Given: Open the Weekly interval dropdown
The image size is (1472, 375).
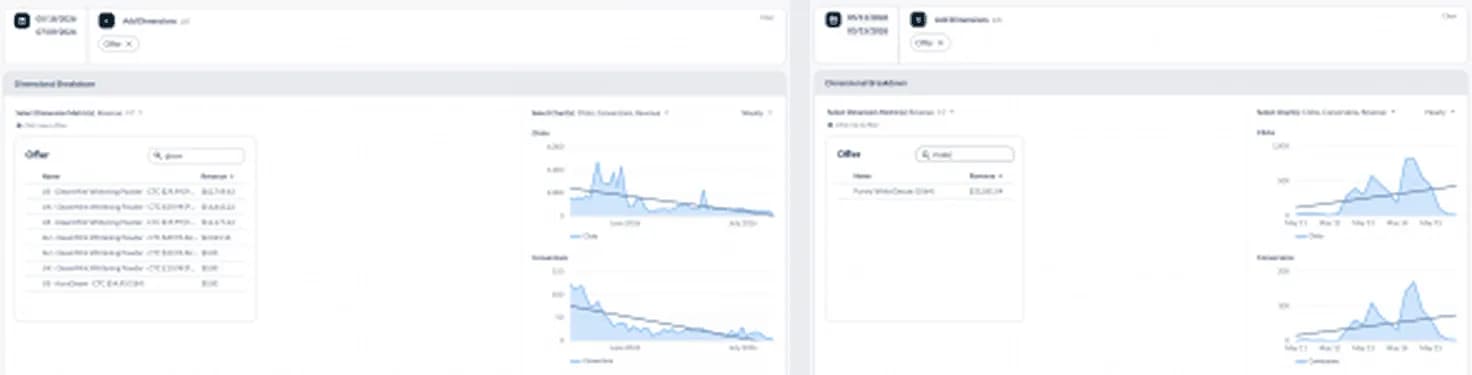Looking at the screenshot, I should (x=757, y=113).
